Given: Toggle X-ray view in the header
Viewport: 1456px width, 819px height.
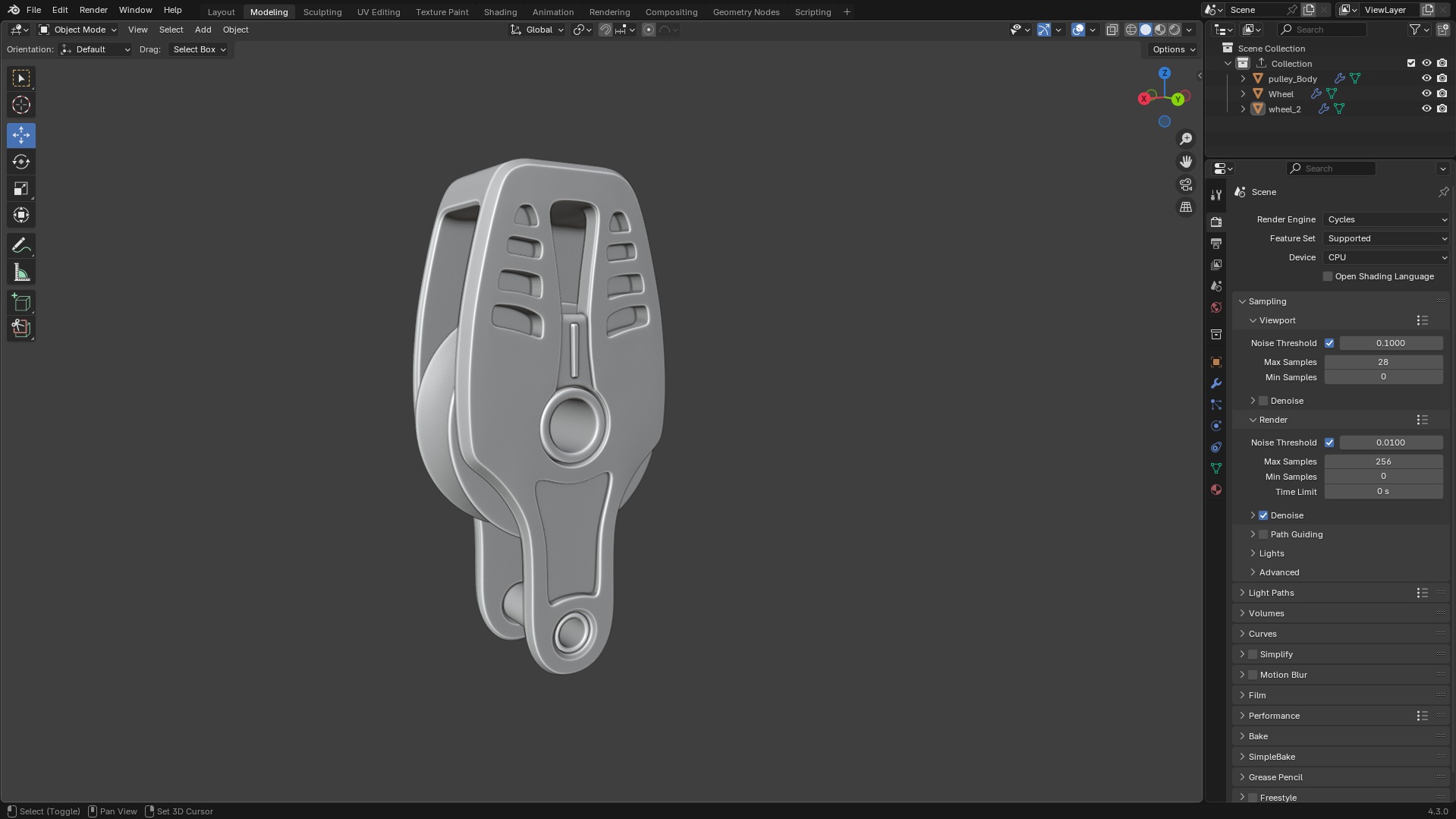Looking at the screenshot, I should click(1112, 30).
